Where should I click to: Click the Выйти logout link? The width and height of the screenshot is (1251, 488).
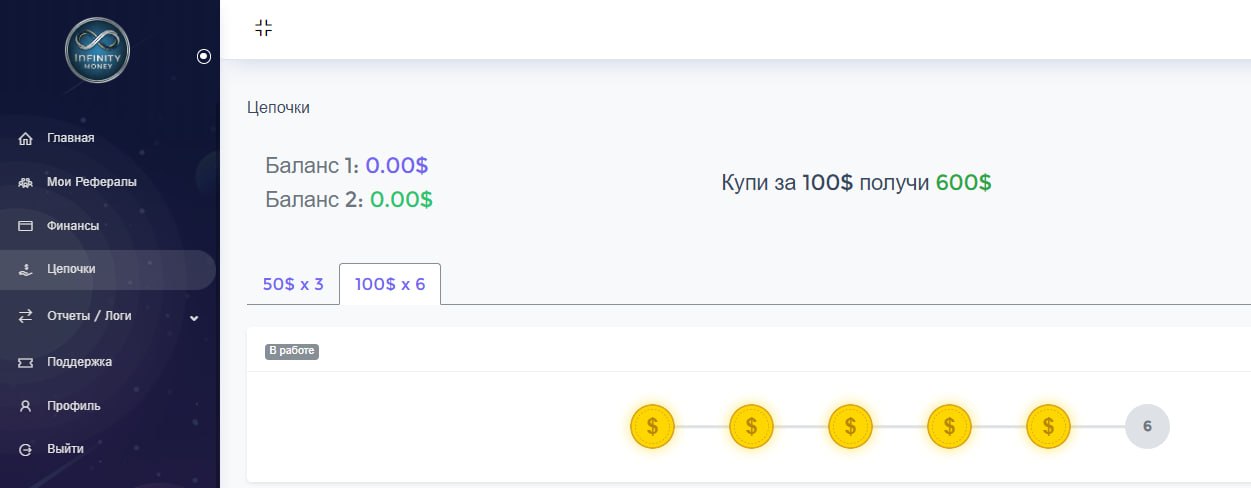coord(65,449)
